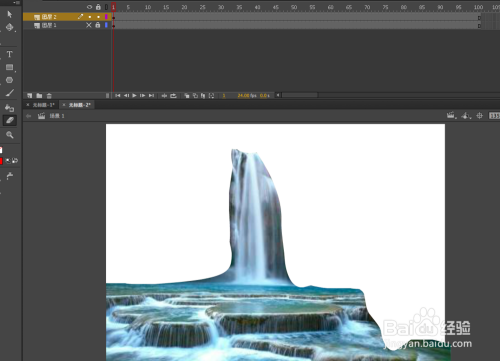Select the Paint Bucket tool
Image resolution: width=500 pixels, height=361 pixels.
9,108
